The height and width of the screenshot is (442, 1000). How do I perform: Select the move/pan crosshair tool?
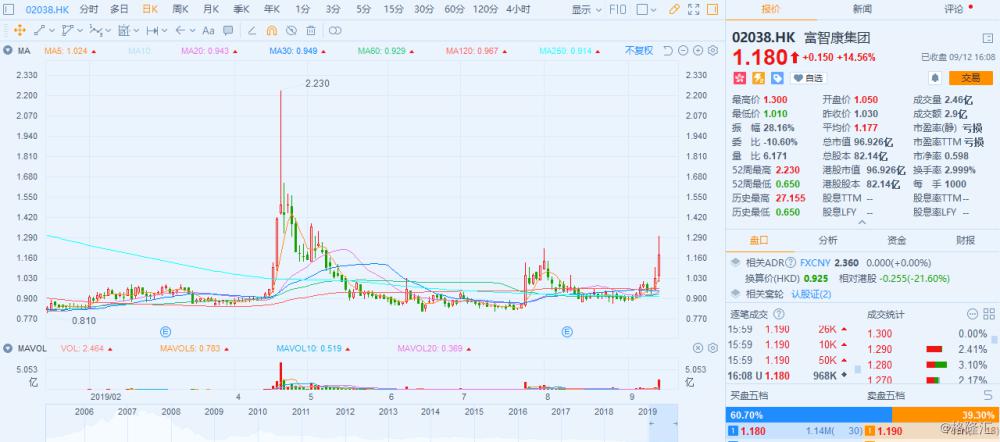[x=18, y=30]
